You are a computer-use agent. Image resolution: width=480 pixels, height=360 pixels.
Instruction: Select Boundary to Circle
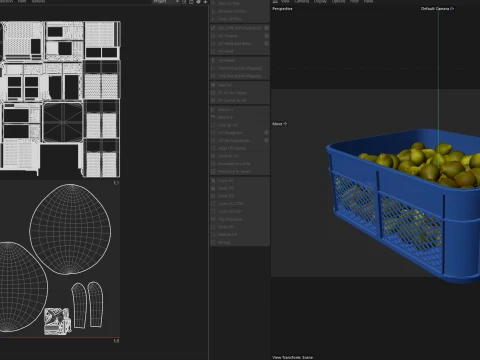[240, 164]
